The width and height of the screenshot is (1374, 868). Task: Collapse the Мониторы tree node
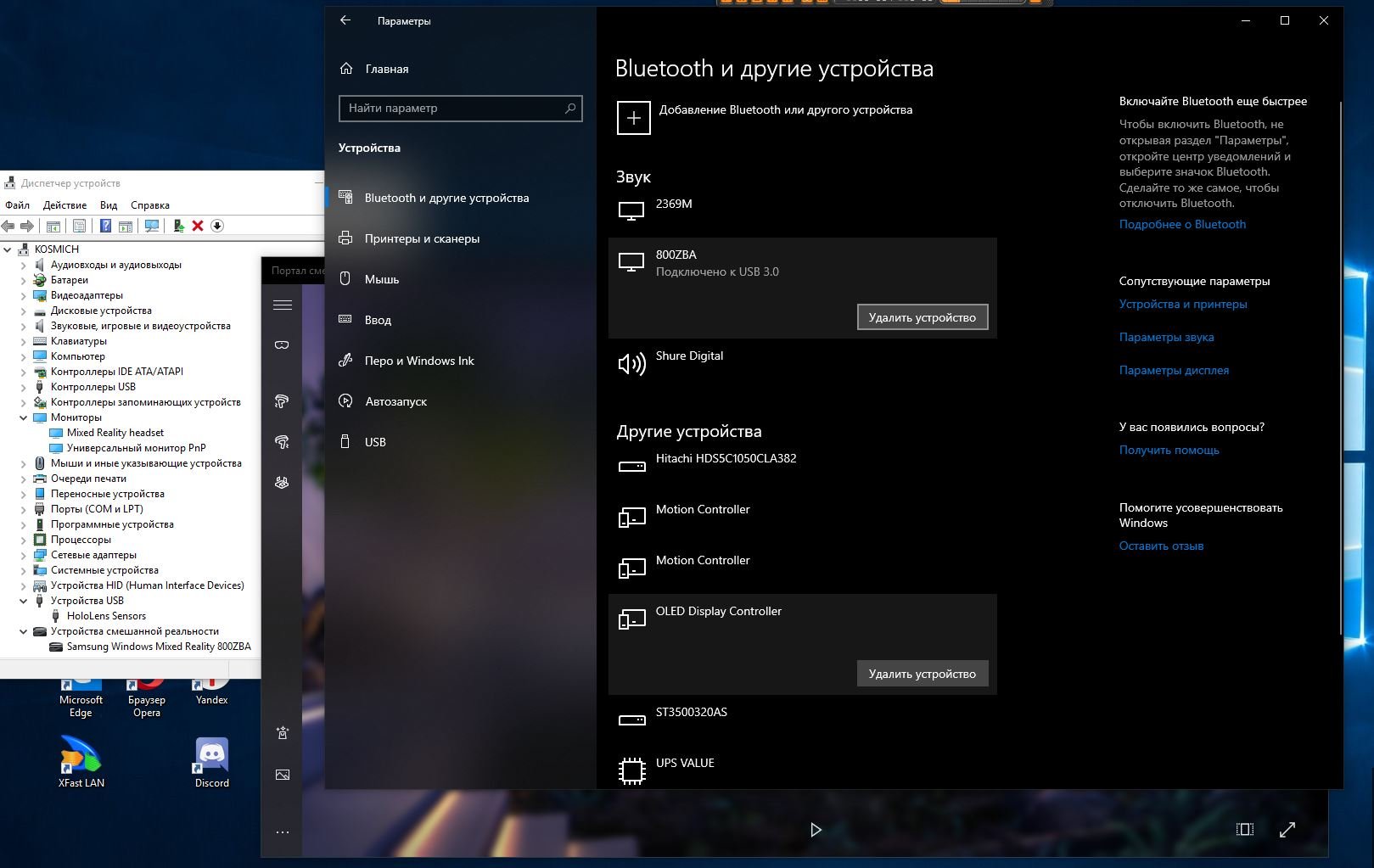(x=24, y=417)
